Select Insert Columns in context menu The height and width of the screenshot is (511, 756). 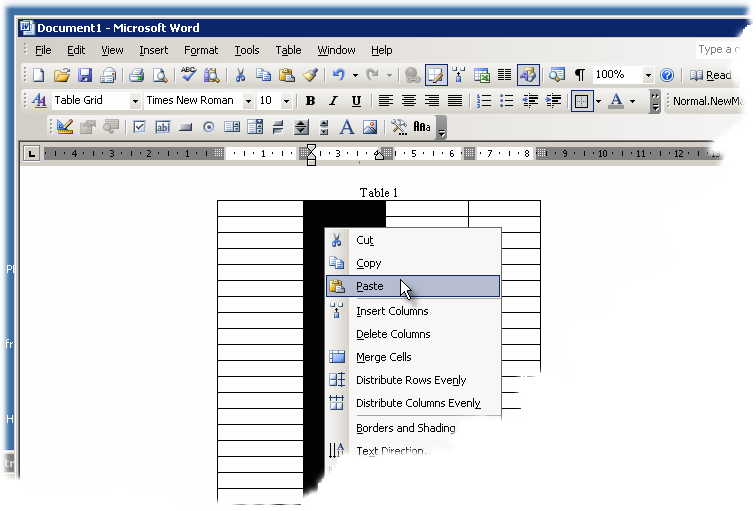tap(413, 311)
